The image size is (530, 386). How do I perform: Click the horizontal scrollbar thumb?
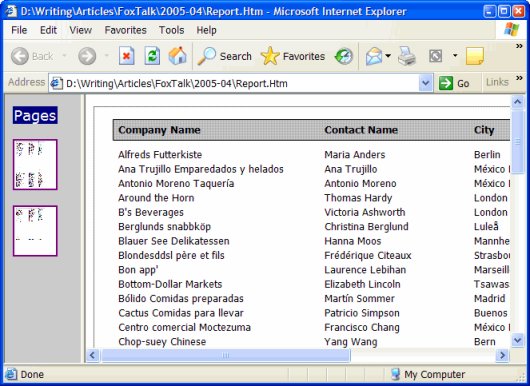pos(225,355)
